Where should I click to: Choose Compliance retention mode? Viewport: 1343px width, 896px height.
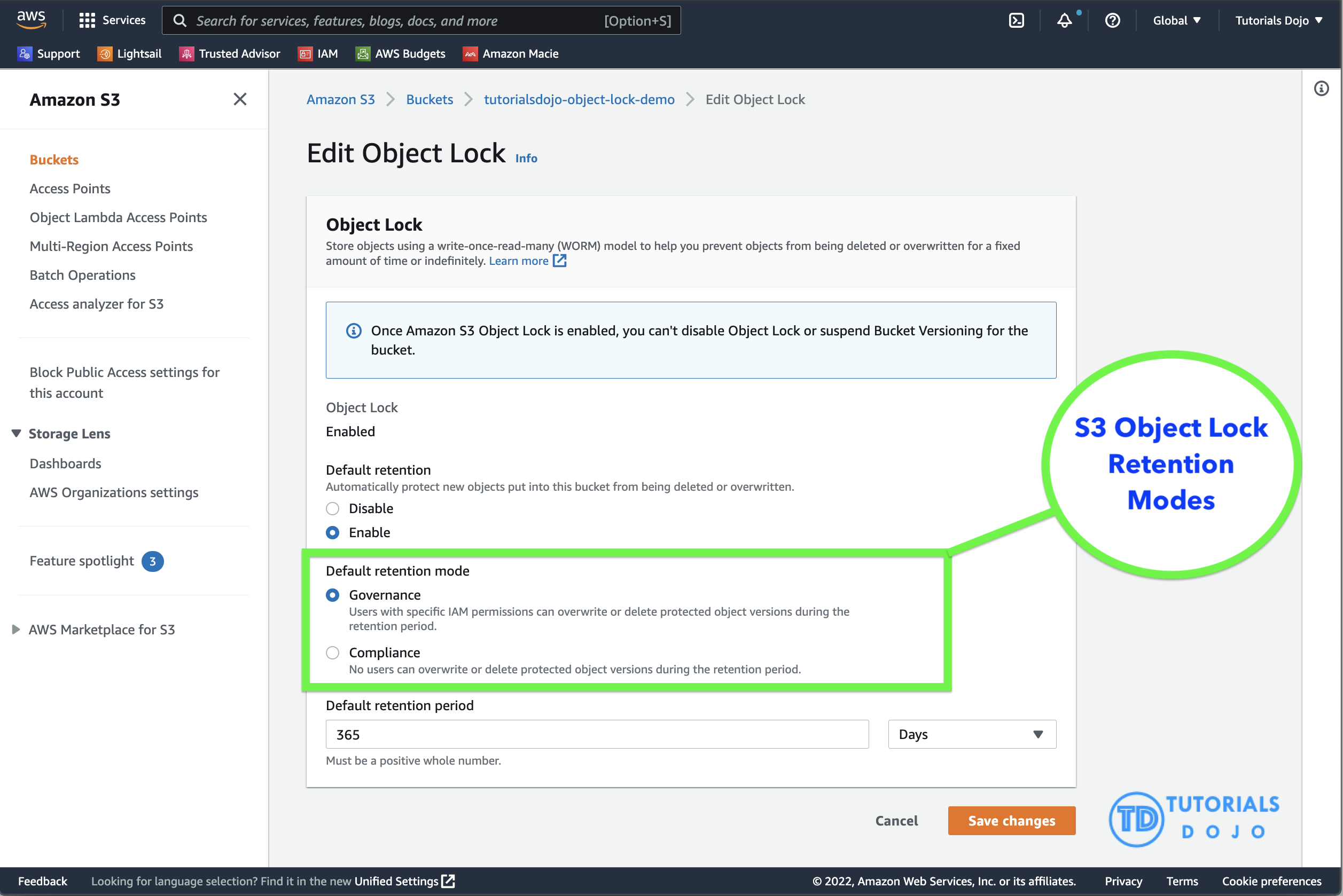[332, 653]
